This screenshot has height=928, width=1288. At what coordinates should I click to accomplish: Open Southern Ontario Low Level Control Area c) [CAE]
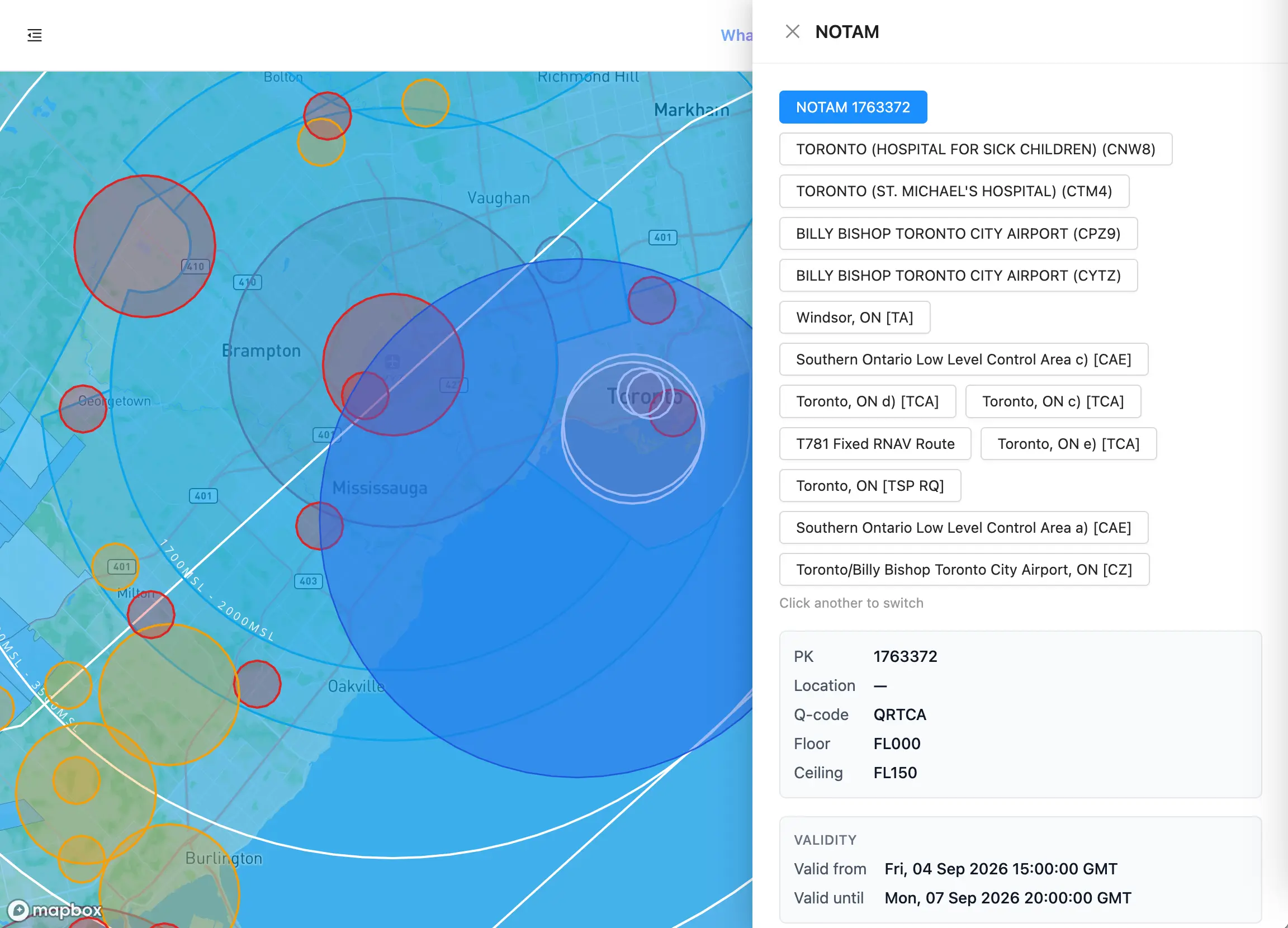(963, 359)
